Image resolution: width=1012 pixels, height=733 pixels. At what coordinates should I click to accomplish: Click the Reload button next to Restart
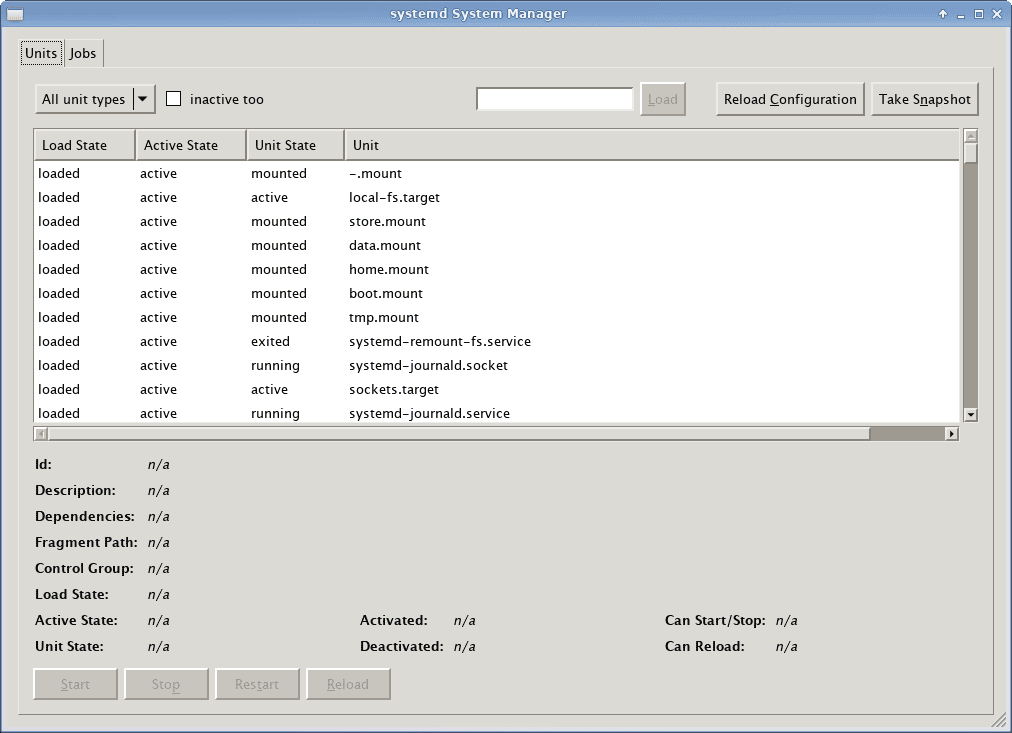[x=348, y=684]
